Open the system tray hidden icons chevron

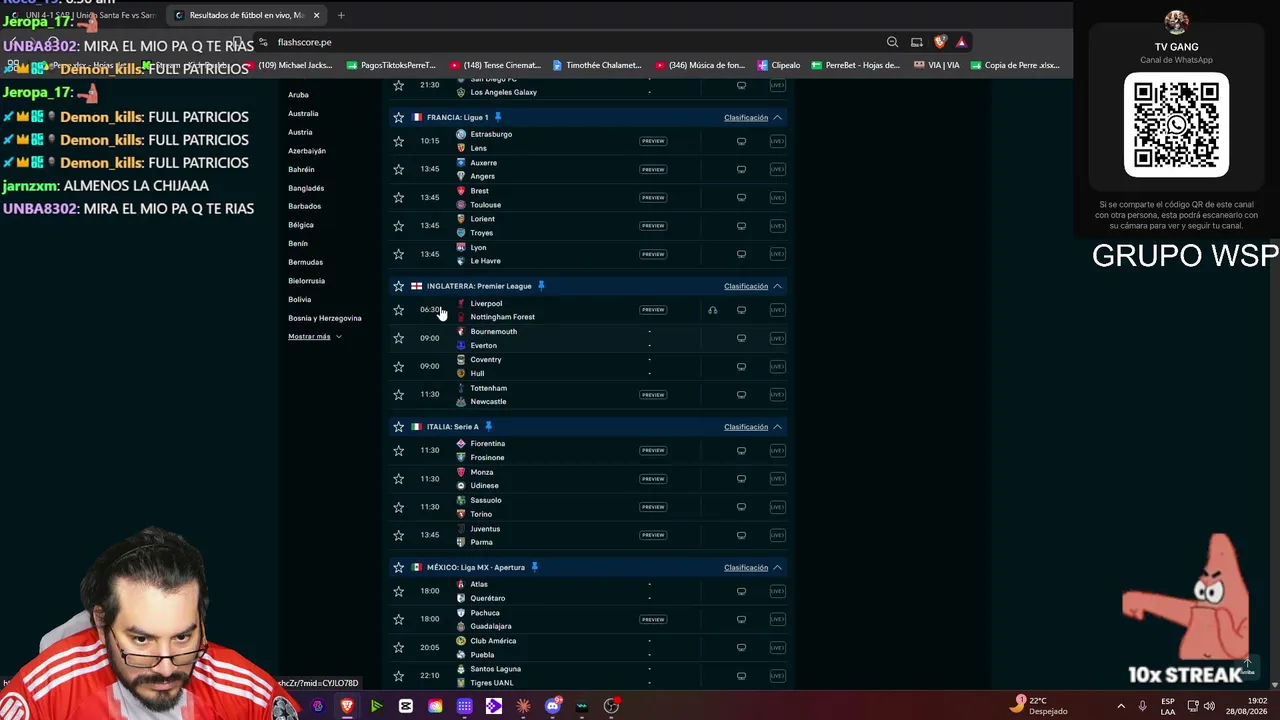(1120, 706)
